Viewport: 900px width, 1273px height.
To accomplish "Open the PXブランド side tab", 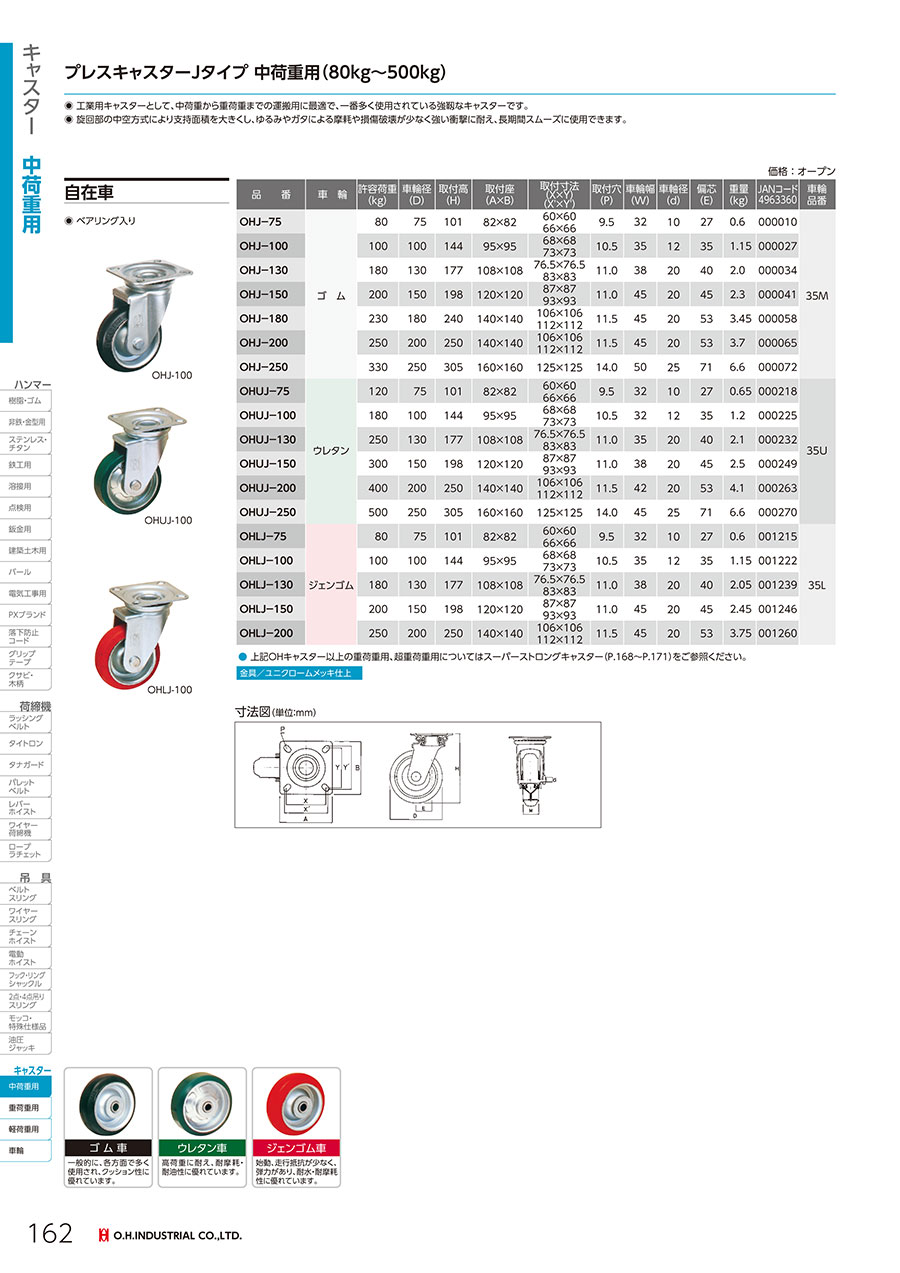I will (26, 614).
